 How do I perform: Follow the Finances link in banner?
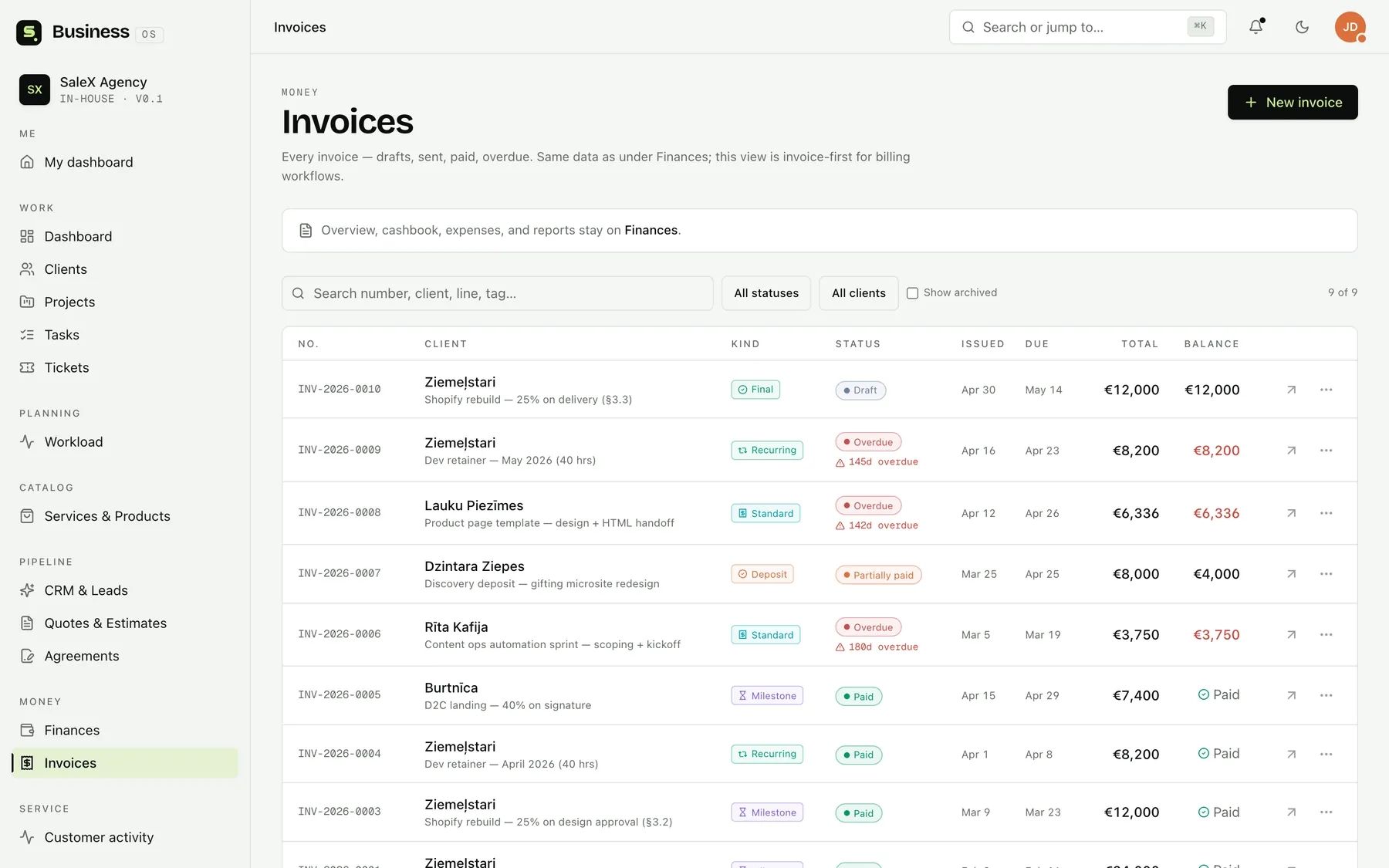coord(651,230)
